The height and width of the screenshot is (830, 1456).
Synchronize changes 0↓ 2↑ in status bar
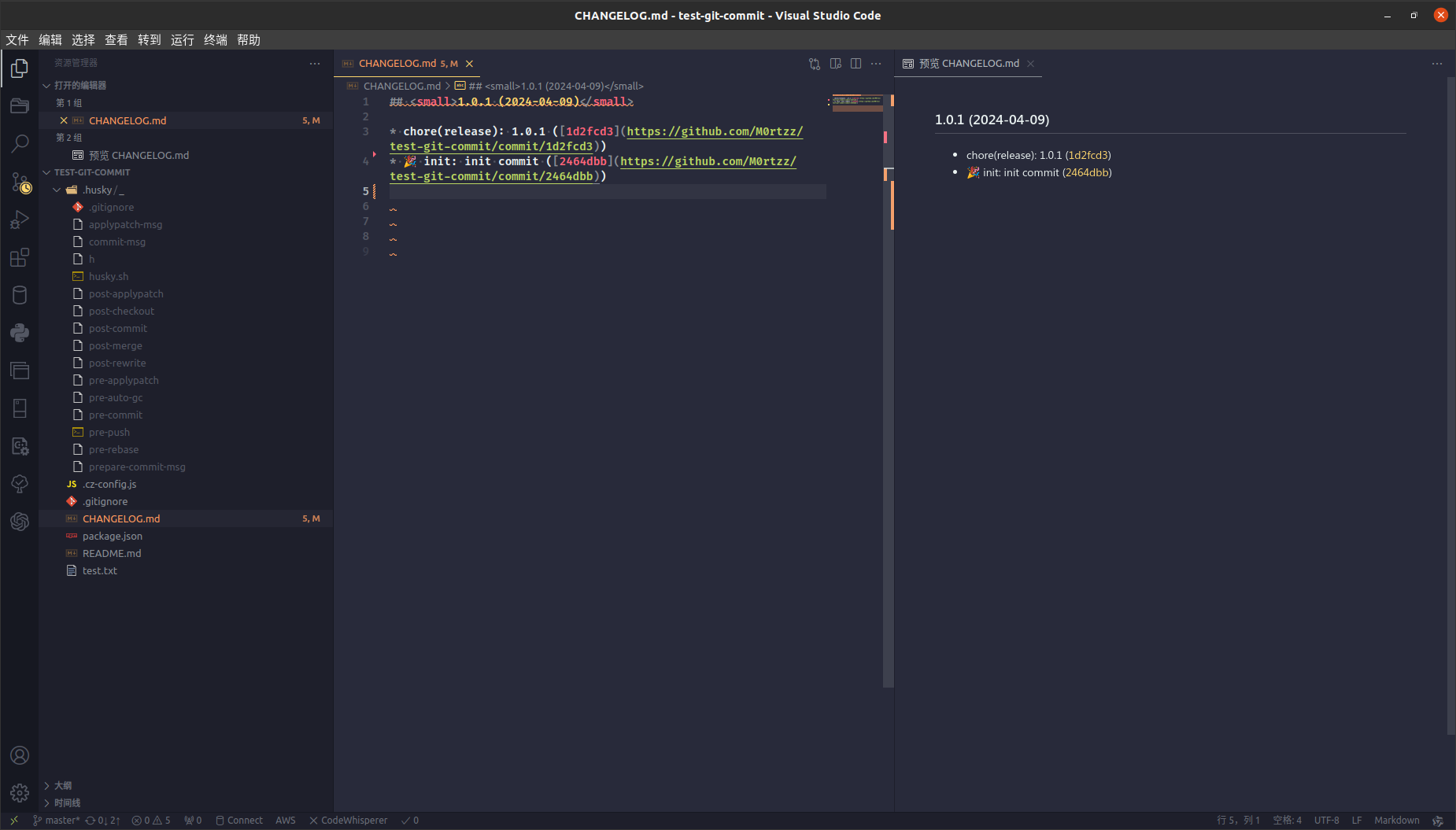[x=103, y=821]
